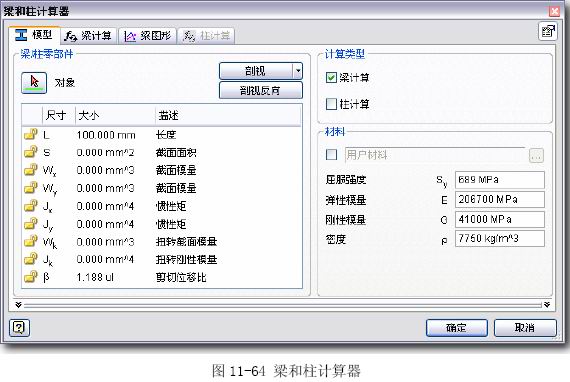Open the file options icon at top right

(547, 31)
